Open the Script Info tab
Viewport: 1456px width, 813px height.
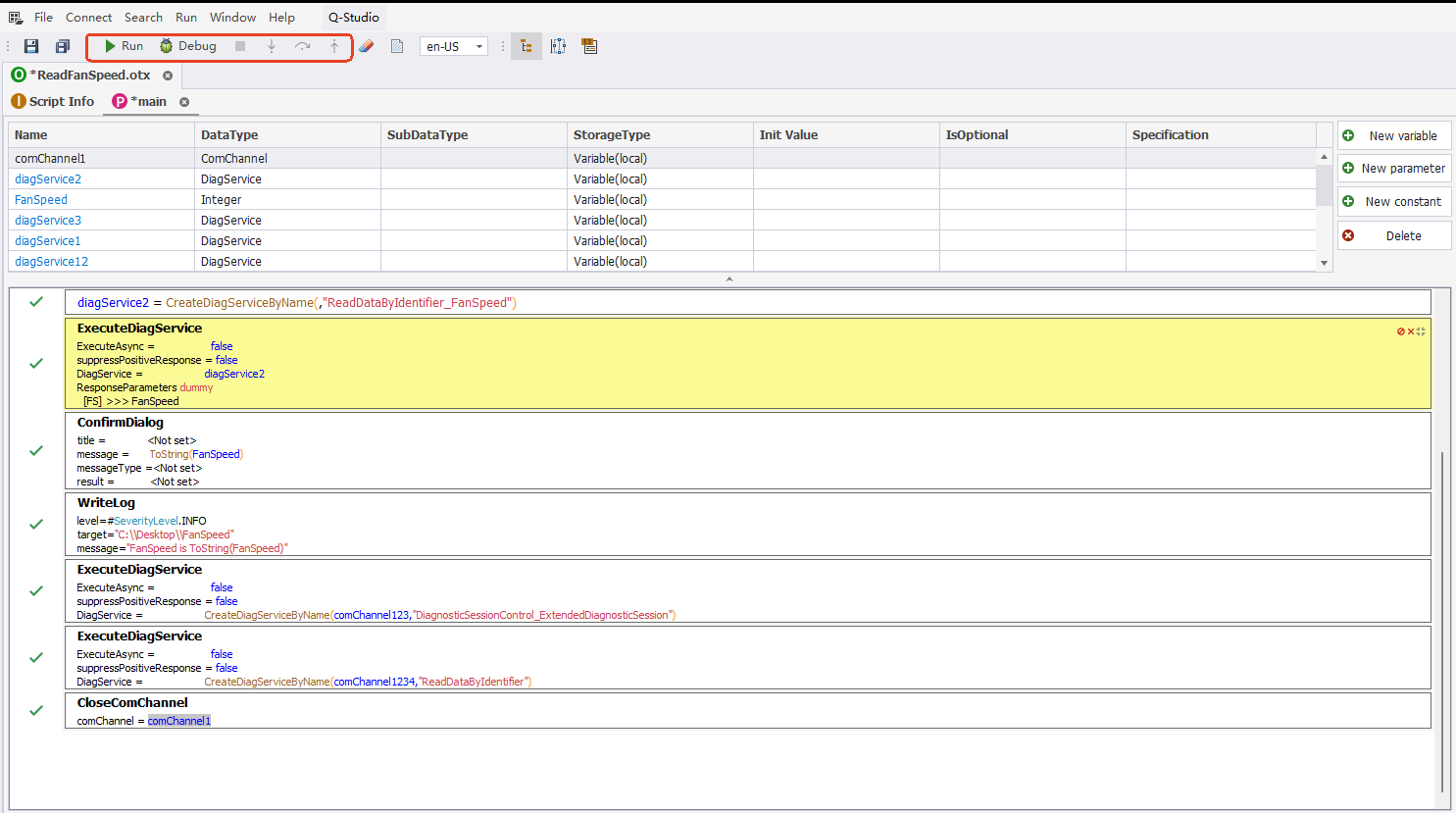pos(53,101)
